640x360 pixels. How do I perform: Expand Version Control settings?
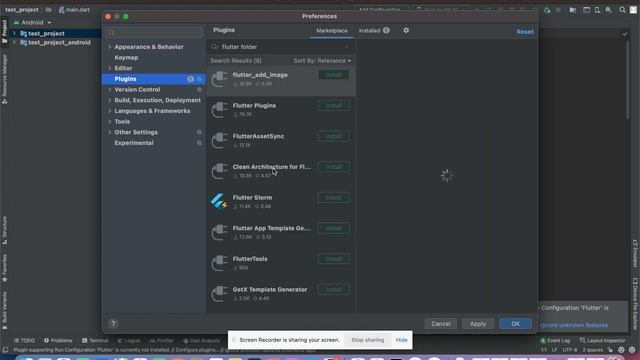click(x=110, y=89)
